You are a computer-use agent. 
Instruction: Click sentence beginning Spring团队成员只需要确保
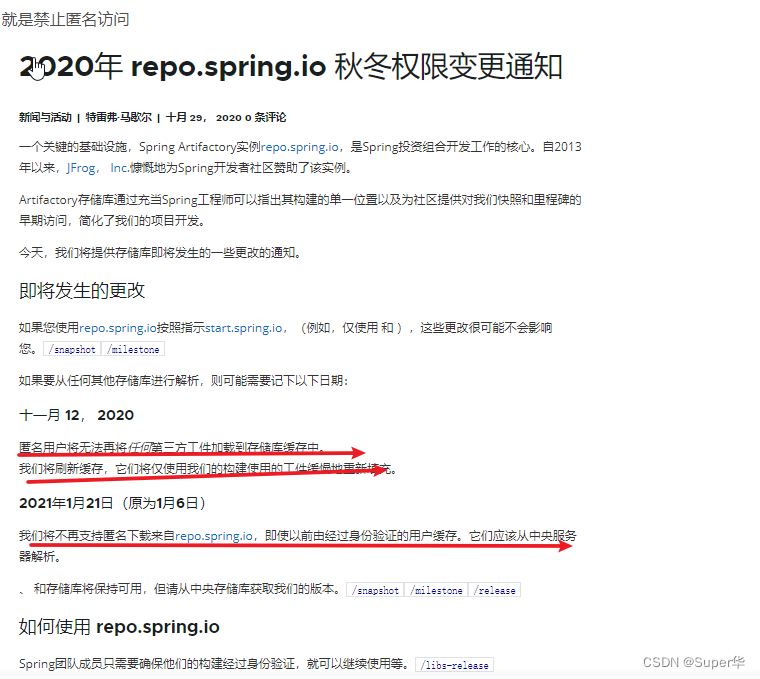coord(213,664)
